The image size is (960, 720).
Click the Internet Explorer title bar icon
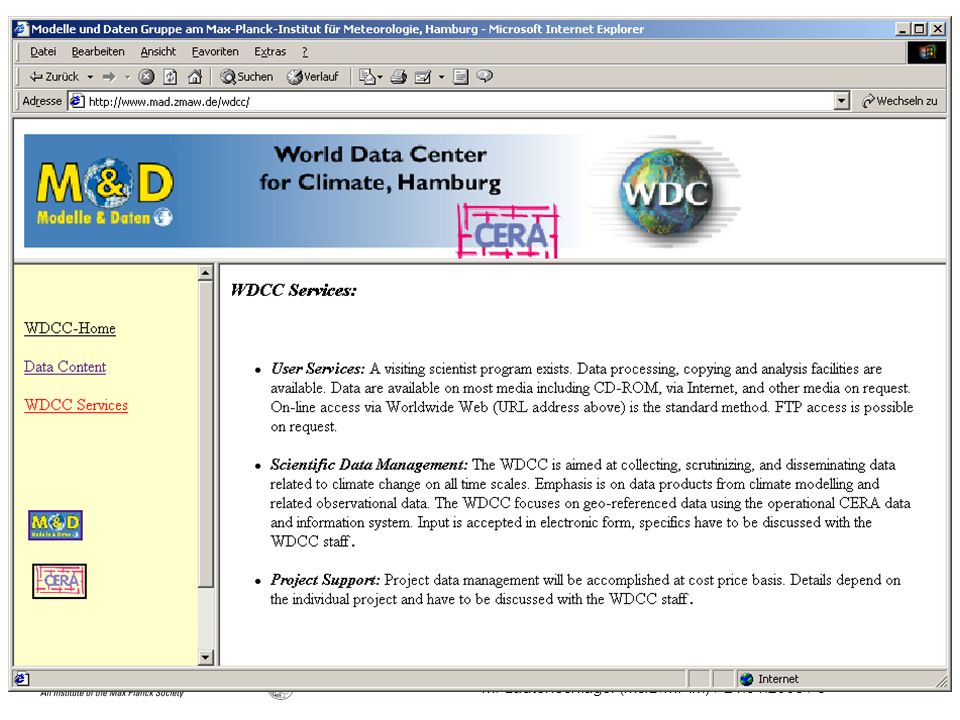pos(21,29)
